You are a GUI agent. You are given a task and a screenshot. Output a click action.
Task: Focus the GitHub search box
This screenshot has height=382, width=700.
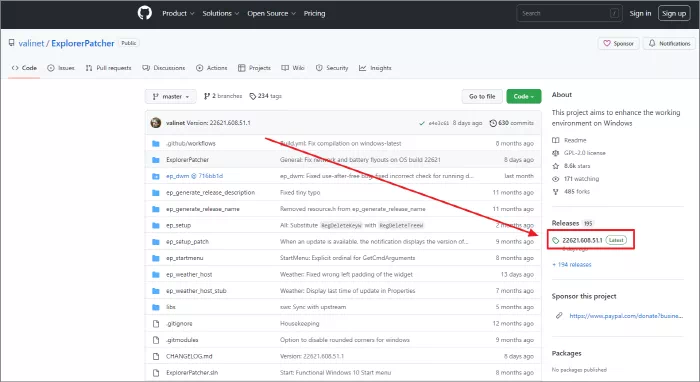569,13
